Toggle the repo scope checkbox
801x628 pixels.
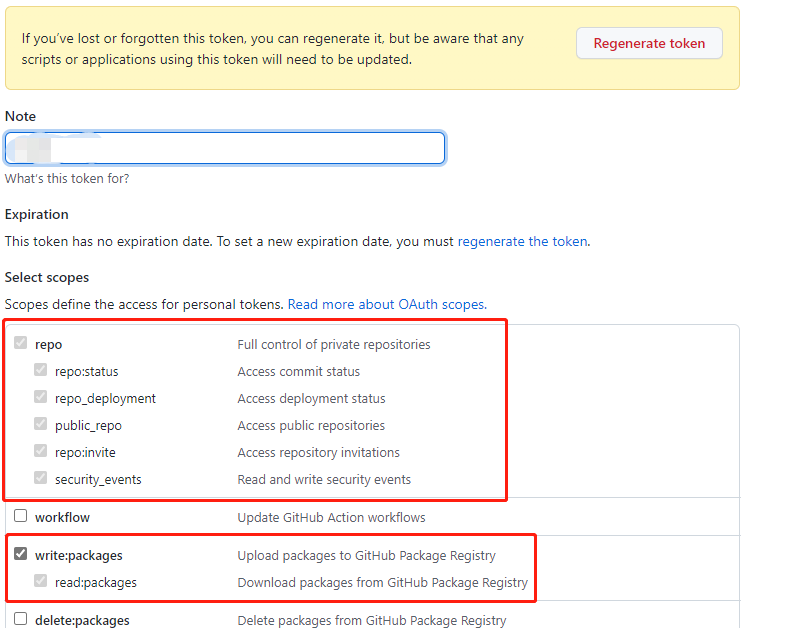(x=21, y=343)
